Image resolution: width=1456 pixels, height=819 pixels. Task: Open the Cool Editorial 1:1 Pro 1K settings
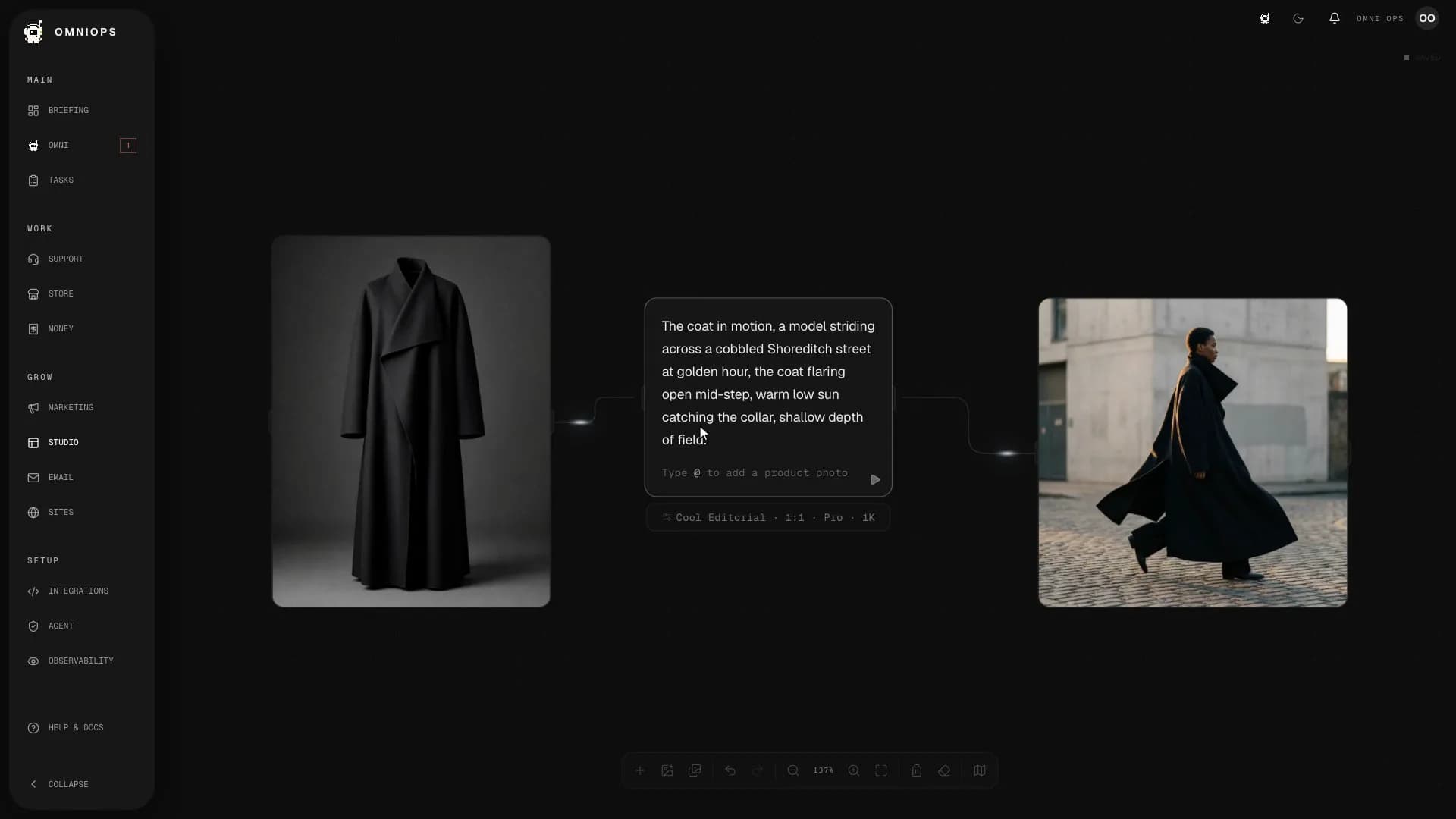coord(768,518)
